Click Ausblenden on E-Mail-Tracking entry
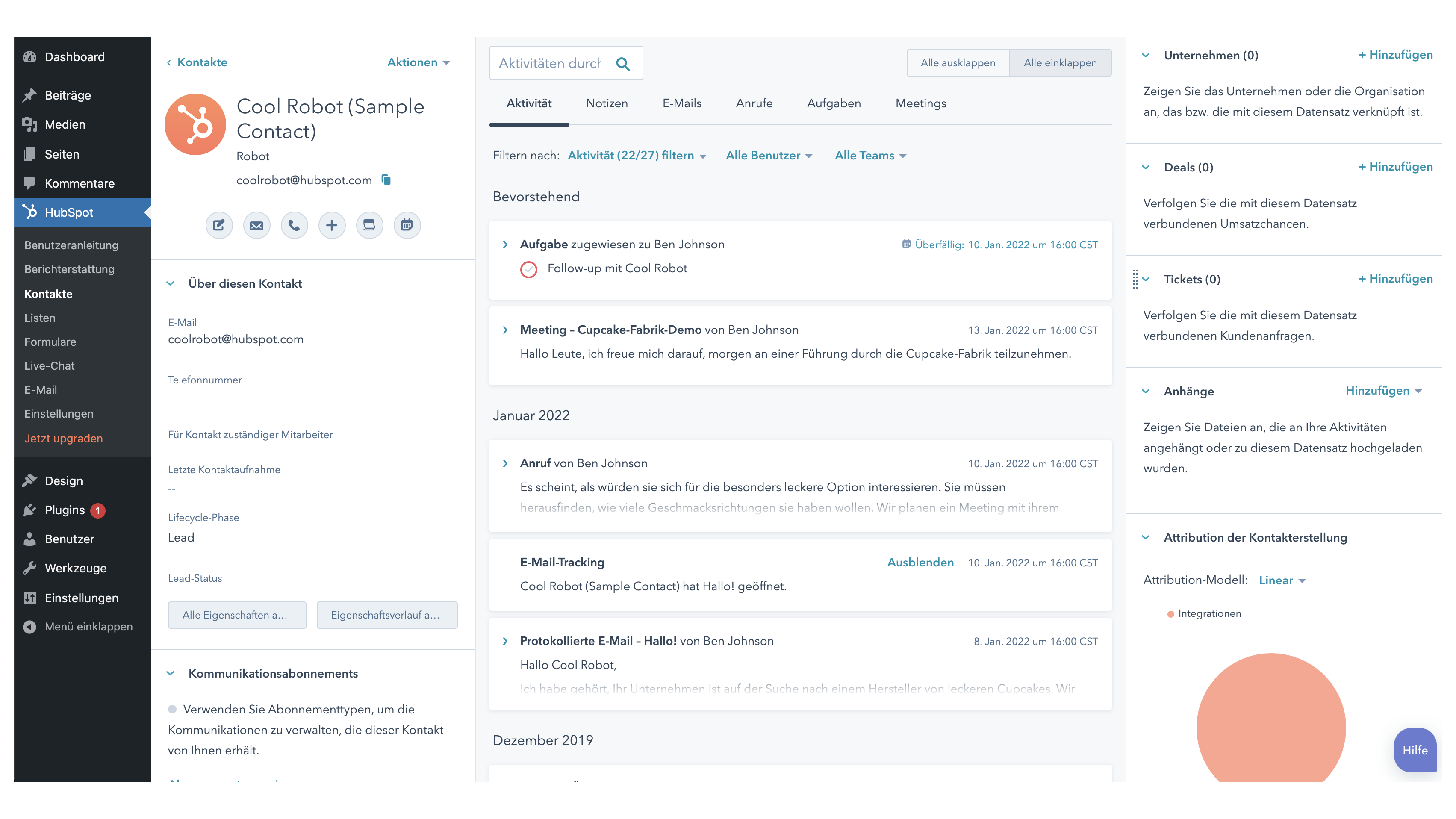This screenshot has height=819, width=1456. pos(921,563)
